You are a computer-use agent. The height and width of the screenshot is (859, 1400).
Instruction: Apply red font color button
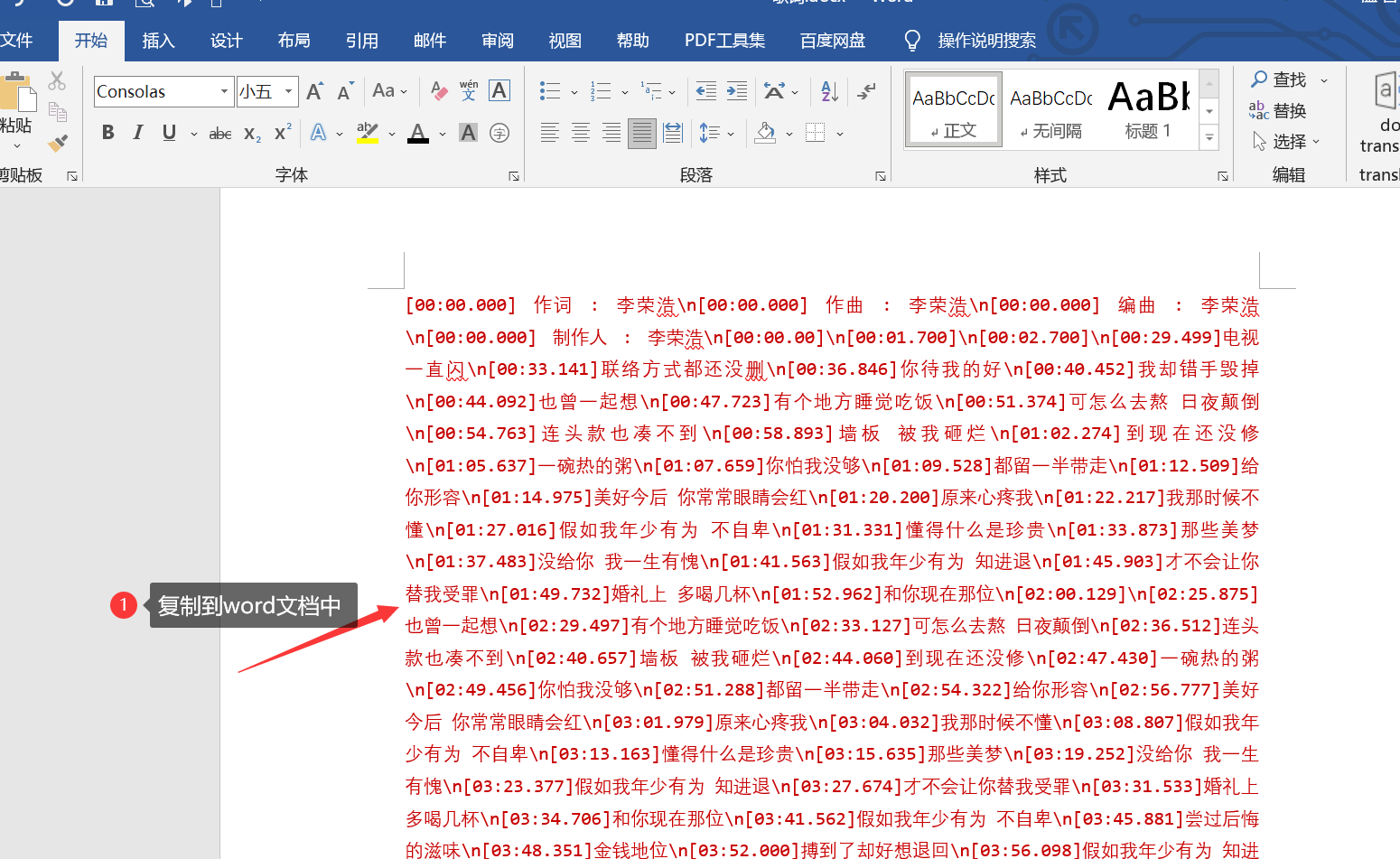pyautogui.click(x=418, y=133)
